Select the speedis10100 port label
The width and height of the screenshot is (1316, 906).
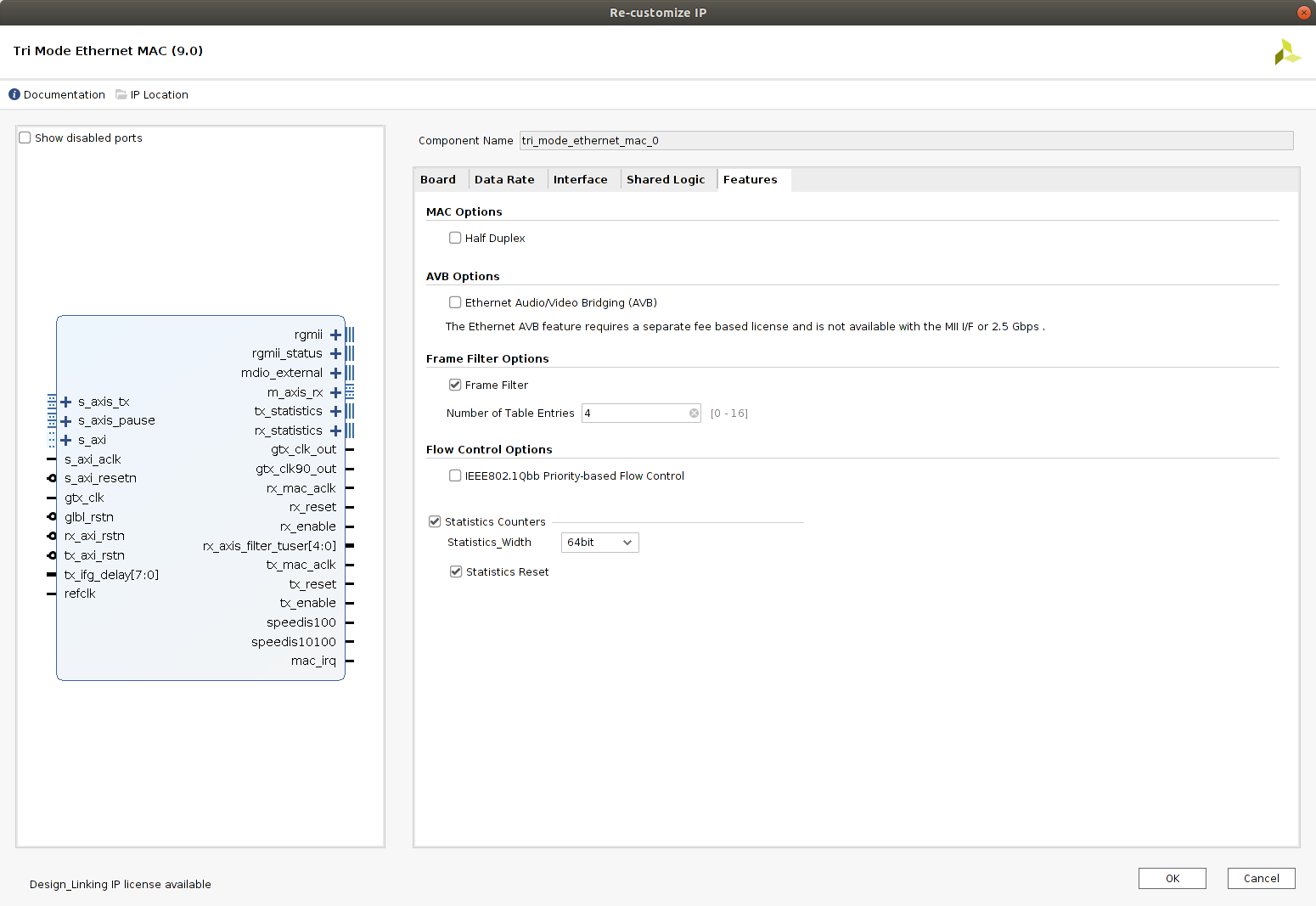pyautogui.click(x=294, y=642)
